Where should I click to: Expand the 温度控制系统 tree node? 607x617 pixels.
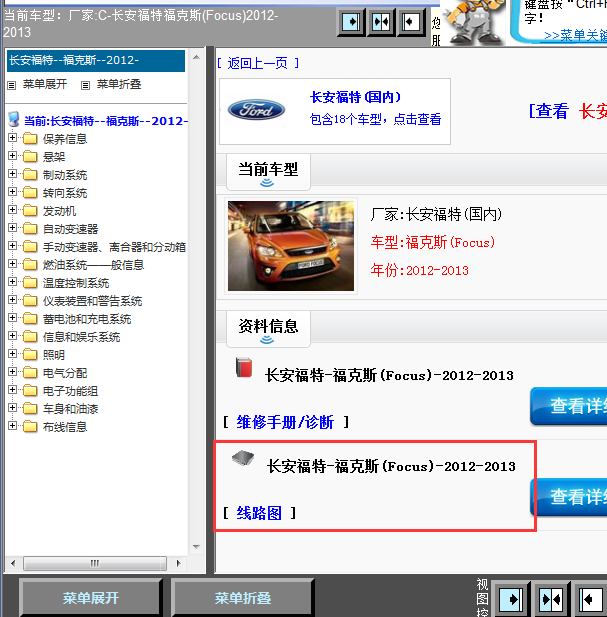12,282
